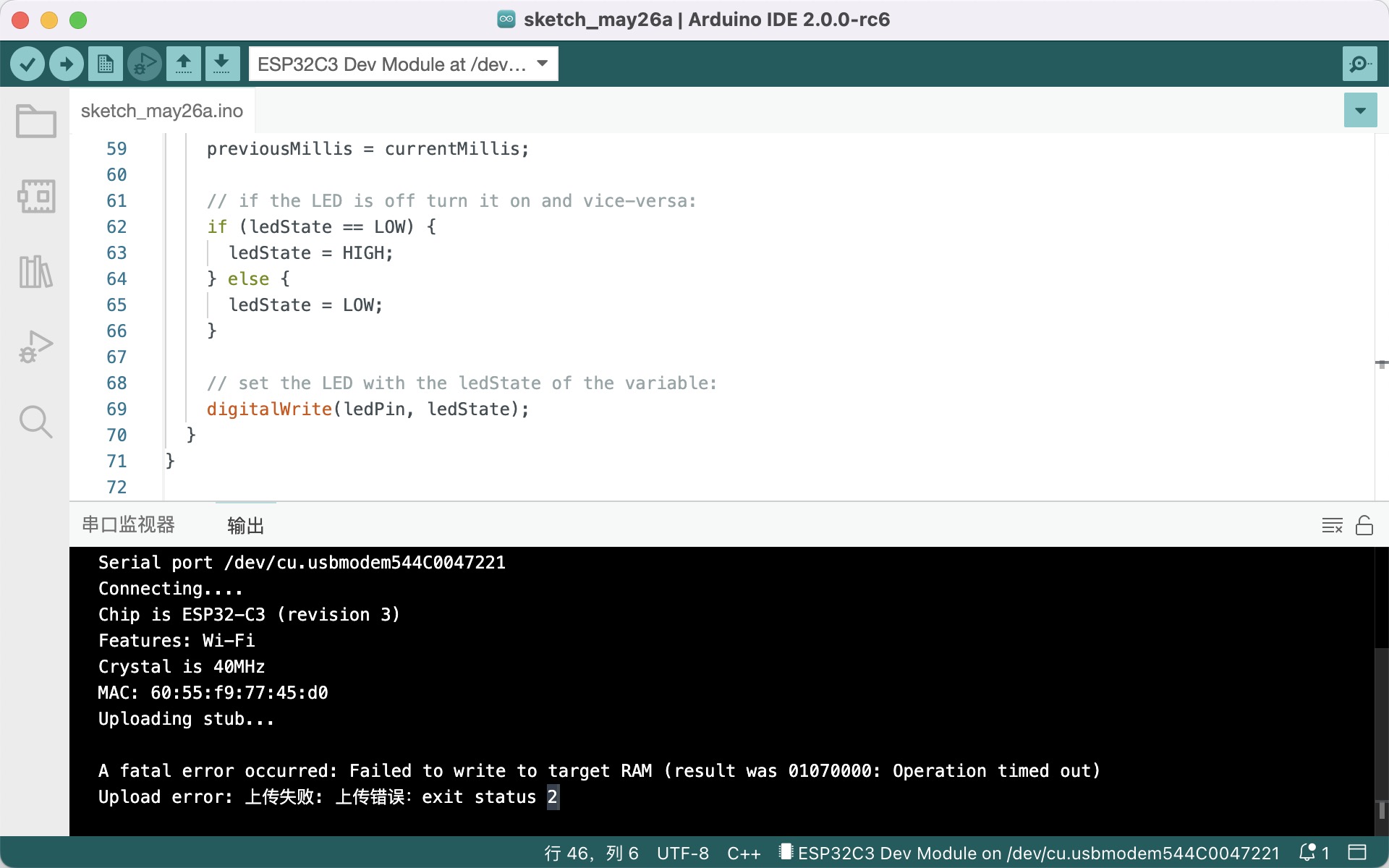The image size is (1389, 868).
Task: Clear the output panel
Action: pyautogui.click(x=1332, y=525)
